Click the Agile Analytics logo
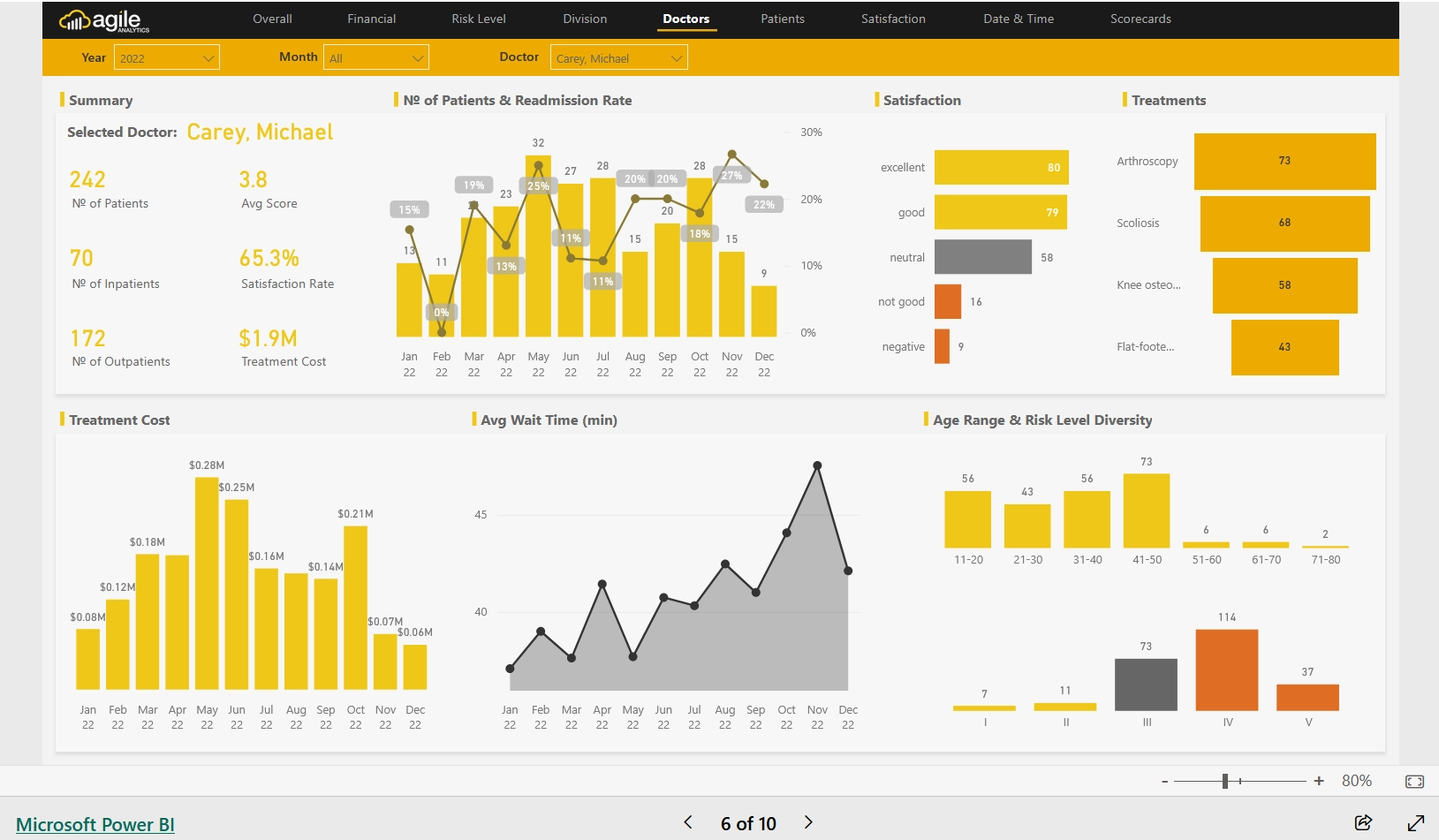This screenshot has height=840, width=1439. 104,20
